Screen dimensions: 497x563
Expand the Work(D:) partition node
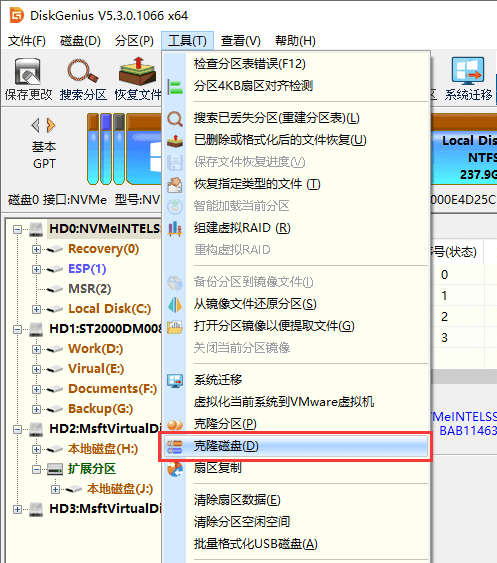[x=36, y=349]
